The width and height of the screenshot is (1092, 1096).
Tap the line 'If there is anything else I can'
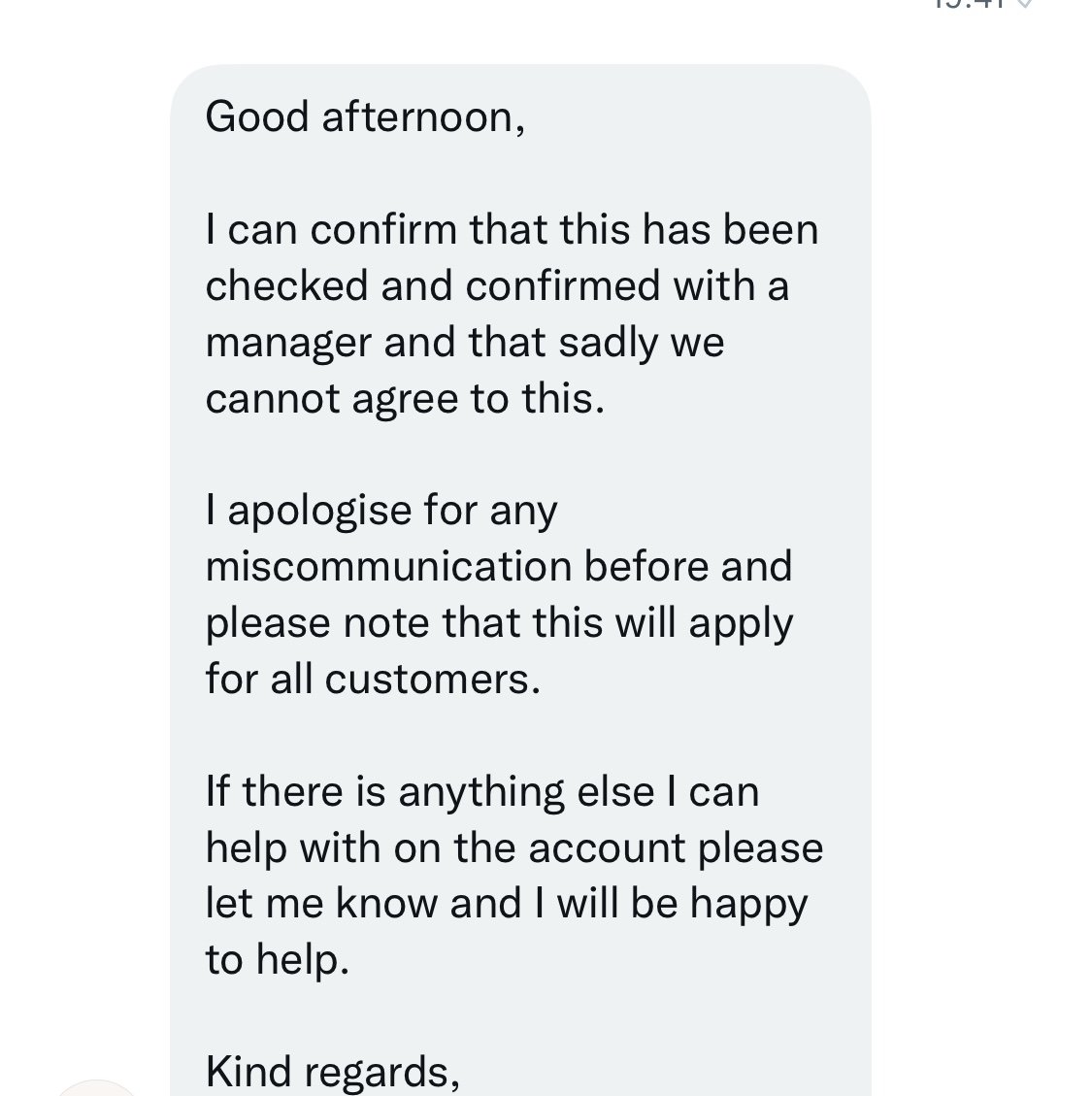point(481,792)
